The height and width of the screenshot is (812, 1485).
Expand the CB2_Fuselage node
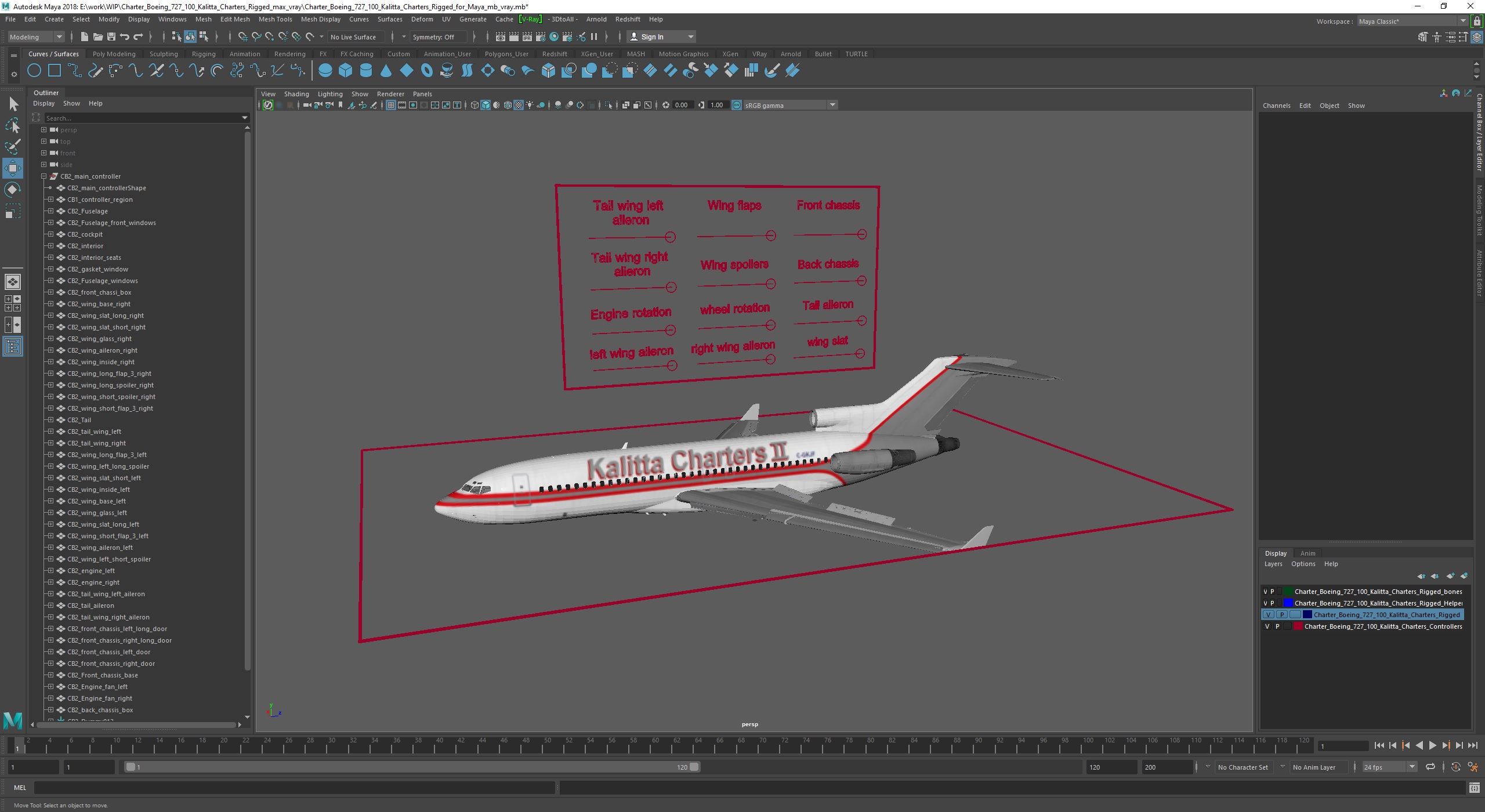pyautogui.click(x=50, y=211)
